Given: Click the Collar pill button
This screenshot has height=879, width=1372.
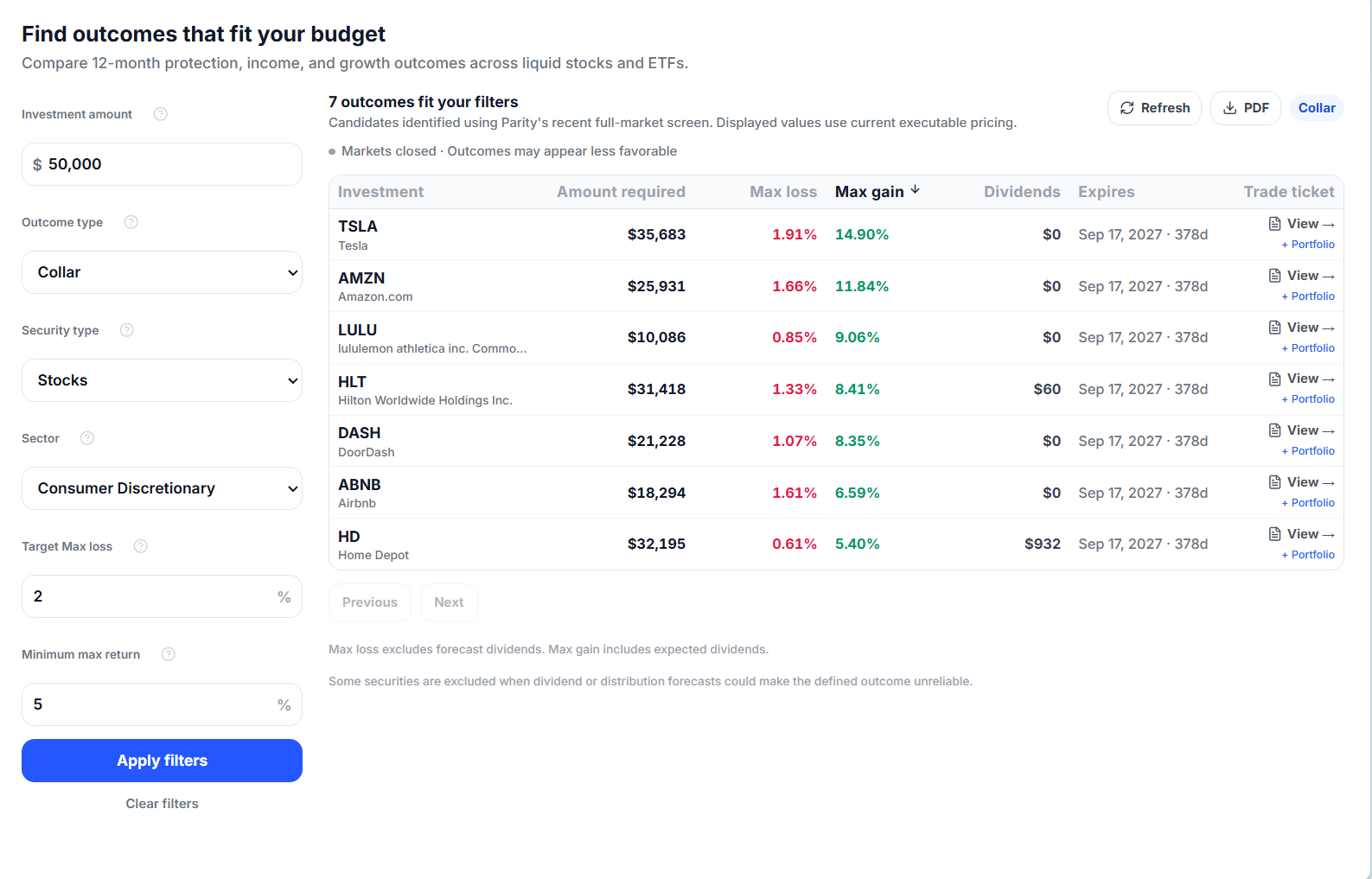Looking at the screenshot, I should (x=1317, y=108).
